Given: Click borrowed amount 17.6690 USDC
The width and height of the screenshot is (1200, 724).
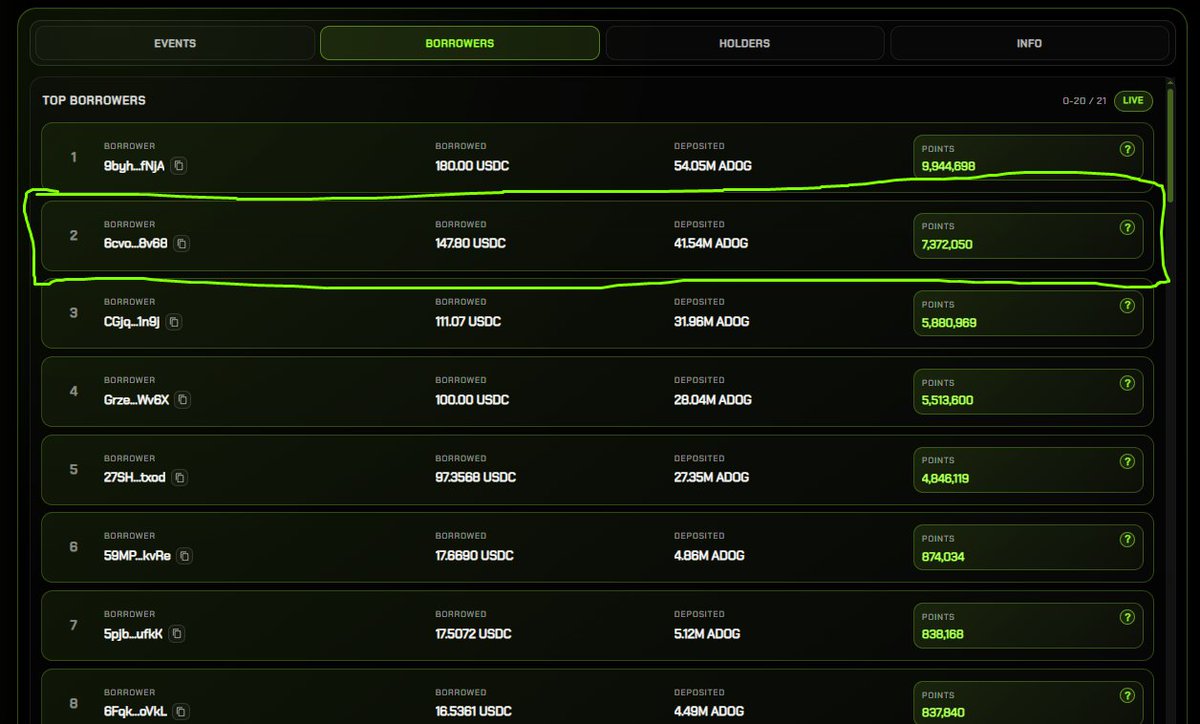Looking at the screenshot, I should pos(474,556).
